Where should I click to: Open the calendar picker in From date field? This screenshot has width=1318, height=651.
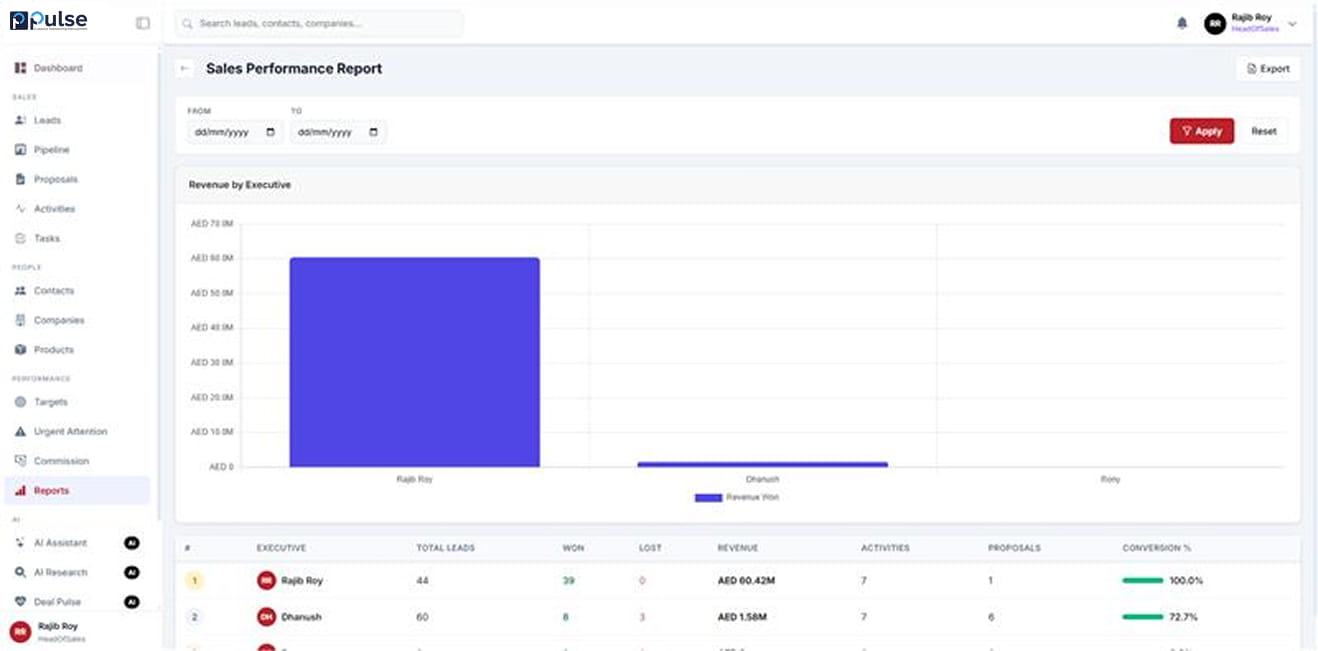tap(271, 132)
